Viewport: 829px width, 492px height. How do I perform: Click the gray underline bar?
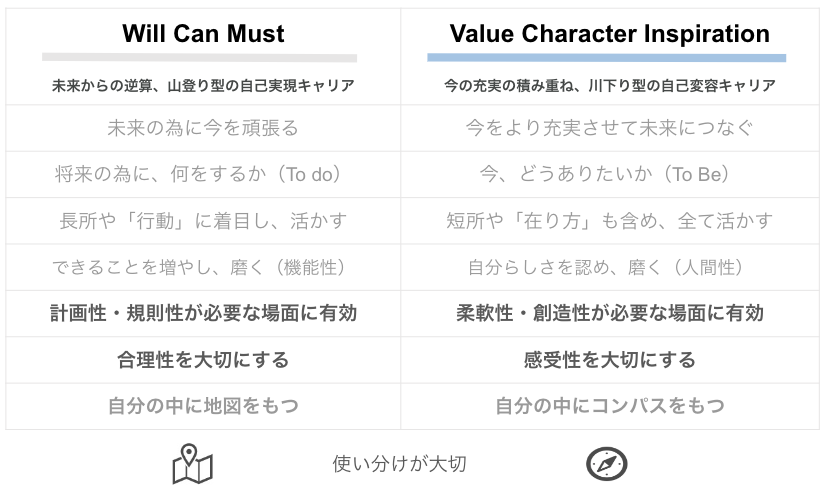click(199, 58)
